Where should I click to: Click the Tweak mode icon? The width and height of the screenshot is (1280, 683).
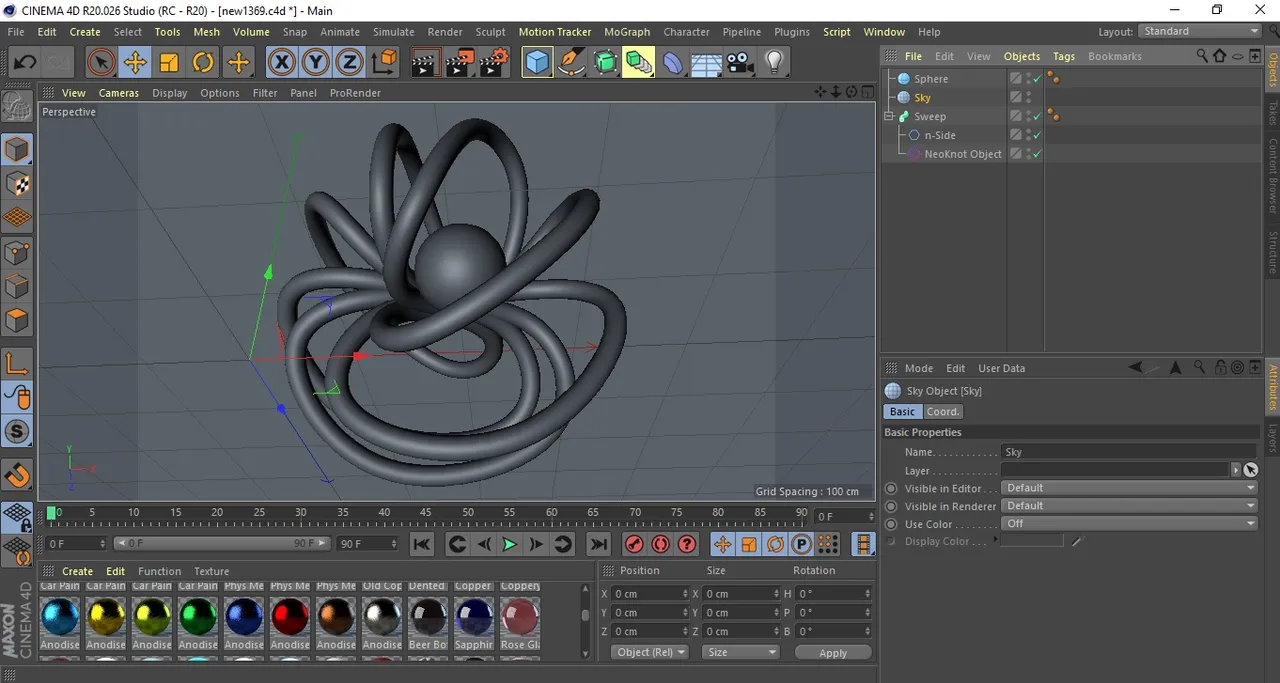(17, 398)
